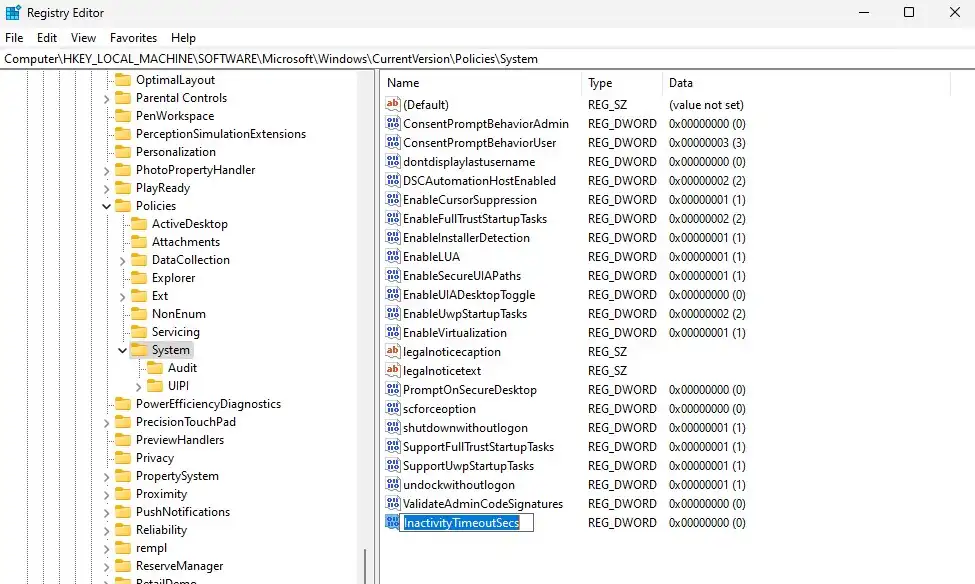Screen dimensions: 975x584
Task: Open the Help menu
Action: click(183, 38)
